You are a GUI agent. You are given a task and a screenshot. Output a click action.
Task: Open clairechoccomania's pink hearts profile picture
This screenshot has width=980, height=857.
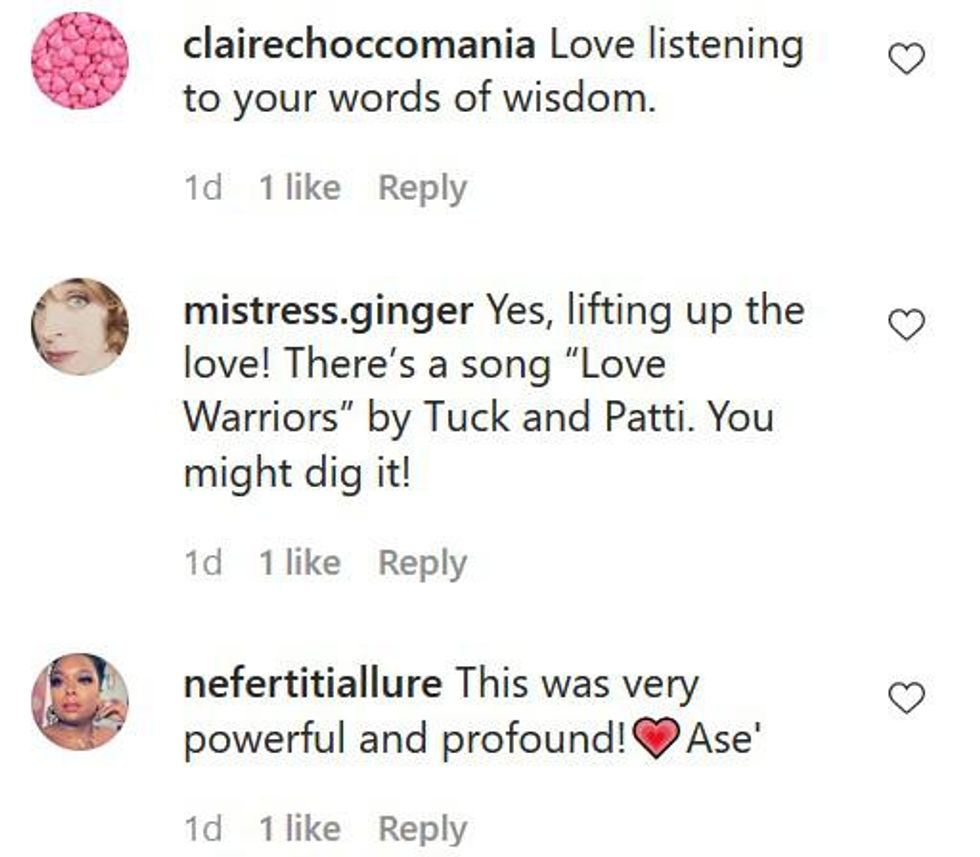tap(80, 61)
